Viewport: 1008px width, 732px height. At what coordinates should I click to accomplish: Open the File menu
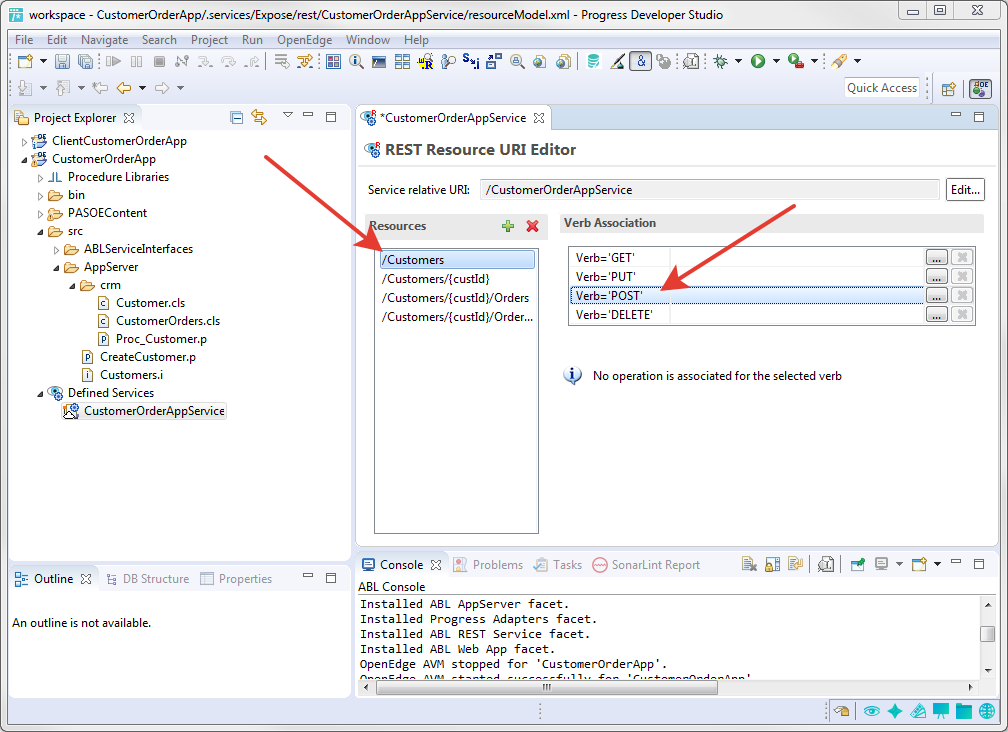coord(24,39)
